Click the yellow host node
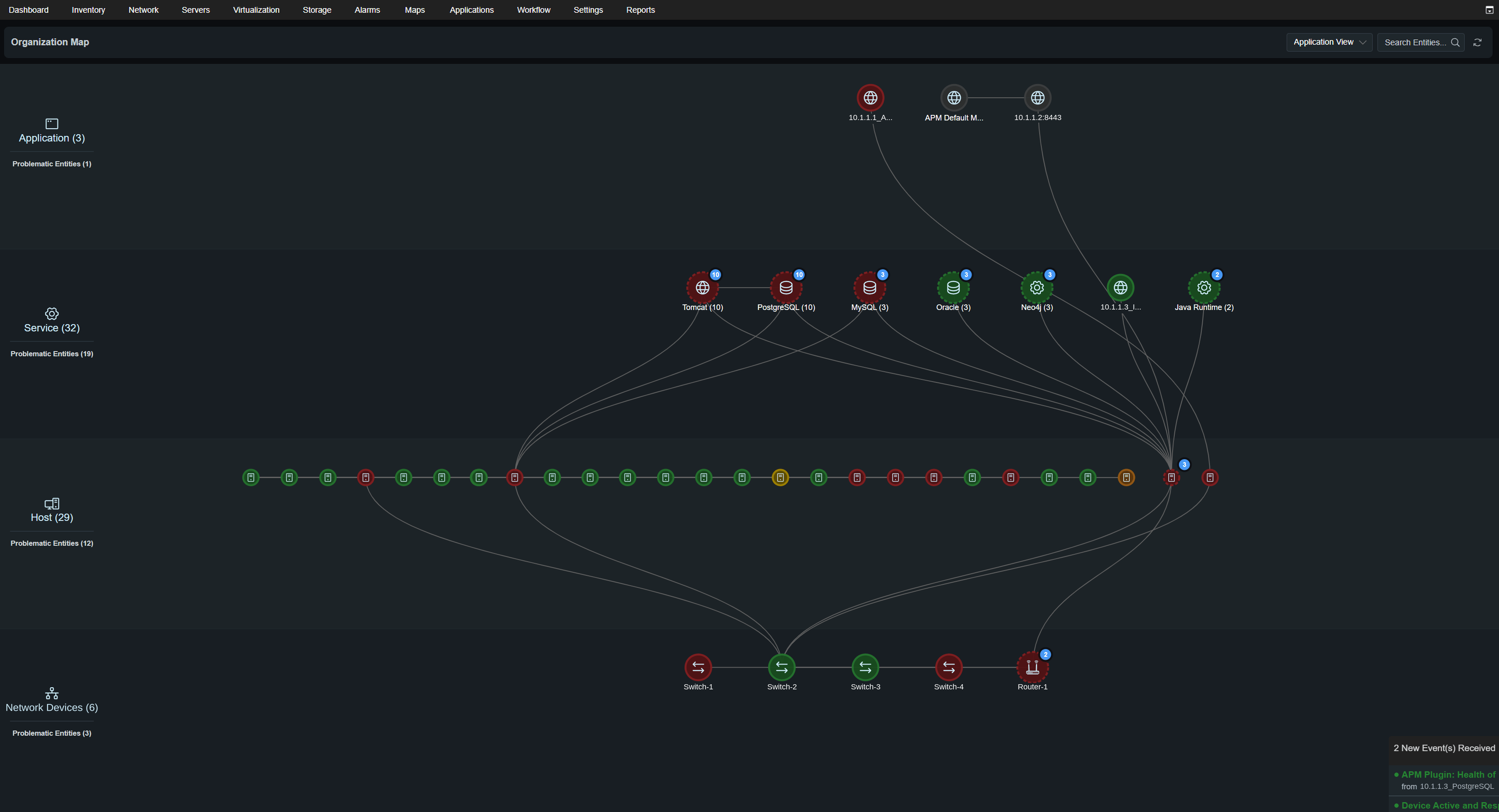Viewport: 1499px width, 812px height. click(x=780, y=478)
